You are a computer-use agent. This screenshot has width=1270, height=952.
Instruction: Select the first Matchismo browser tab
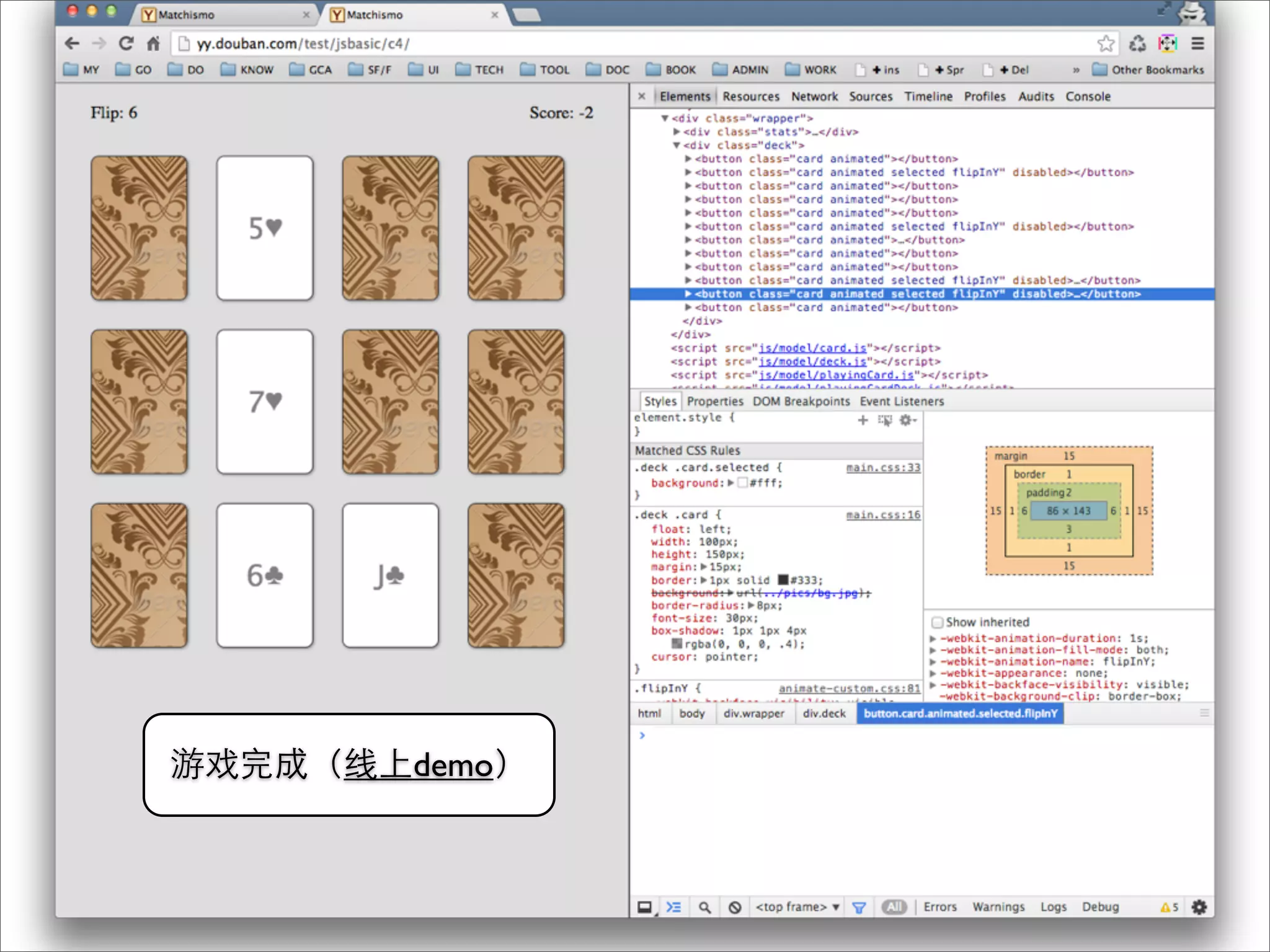tap(223, 14)
